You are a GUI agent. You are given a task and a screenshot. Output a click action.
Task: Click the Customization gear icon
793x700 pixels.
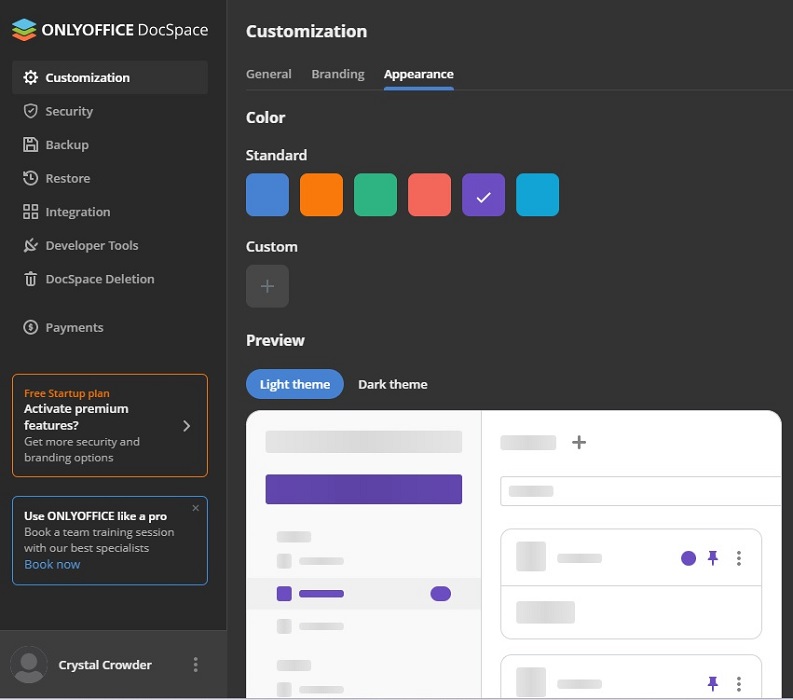pos(30,77)
